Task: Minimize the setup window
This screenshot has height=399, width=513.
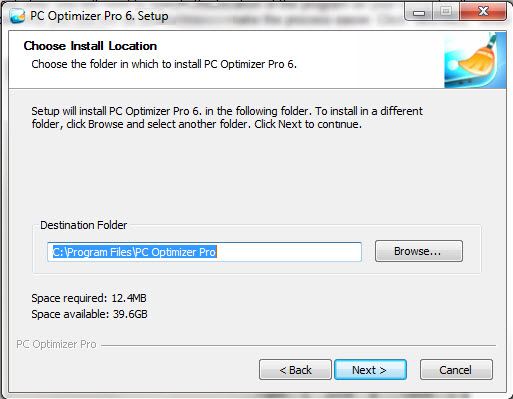Action: 419,12
